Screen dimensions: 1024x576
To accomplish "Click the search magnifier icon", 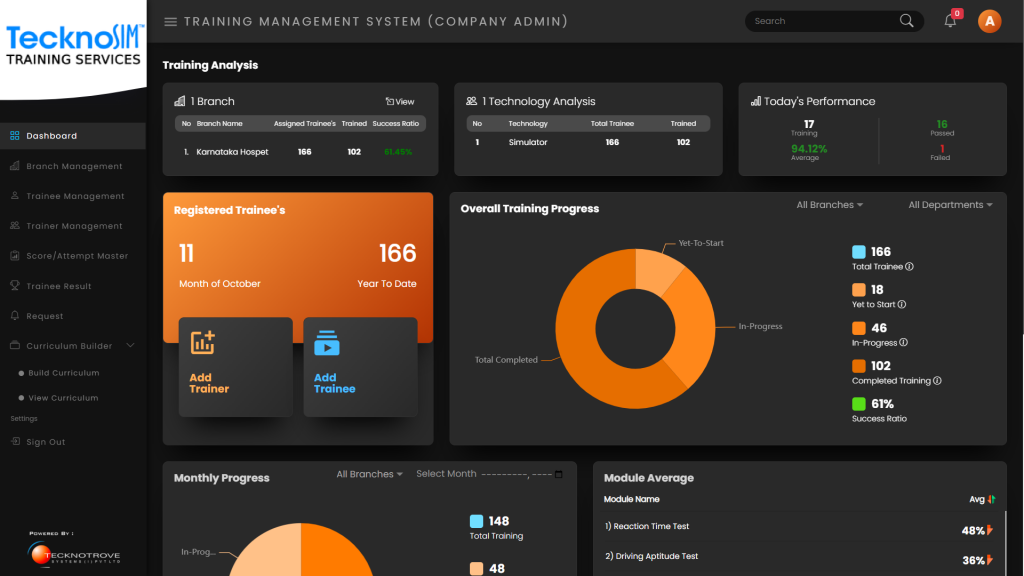I will (x=906, y=21).
